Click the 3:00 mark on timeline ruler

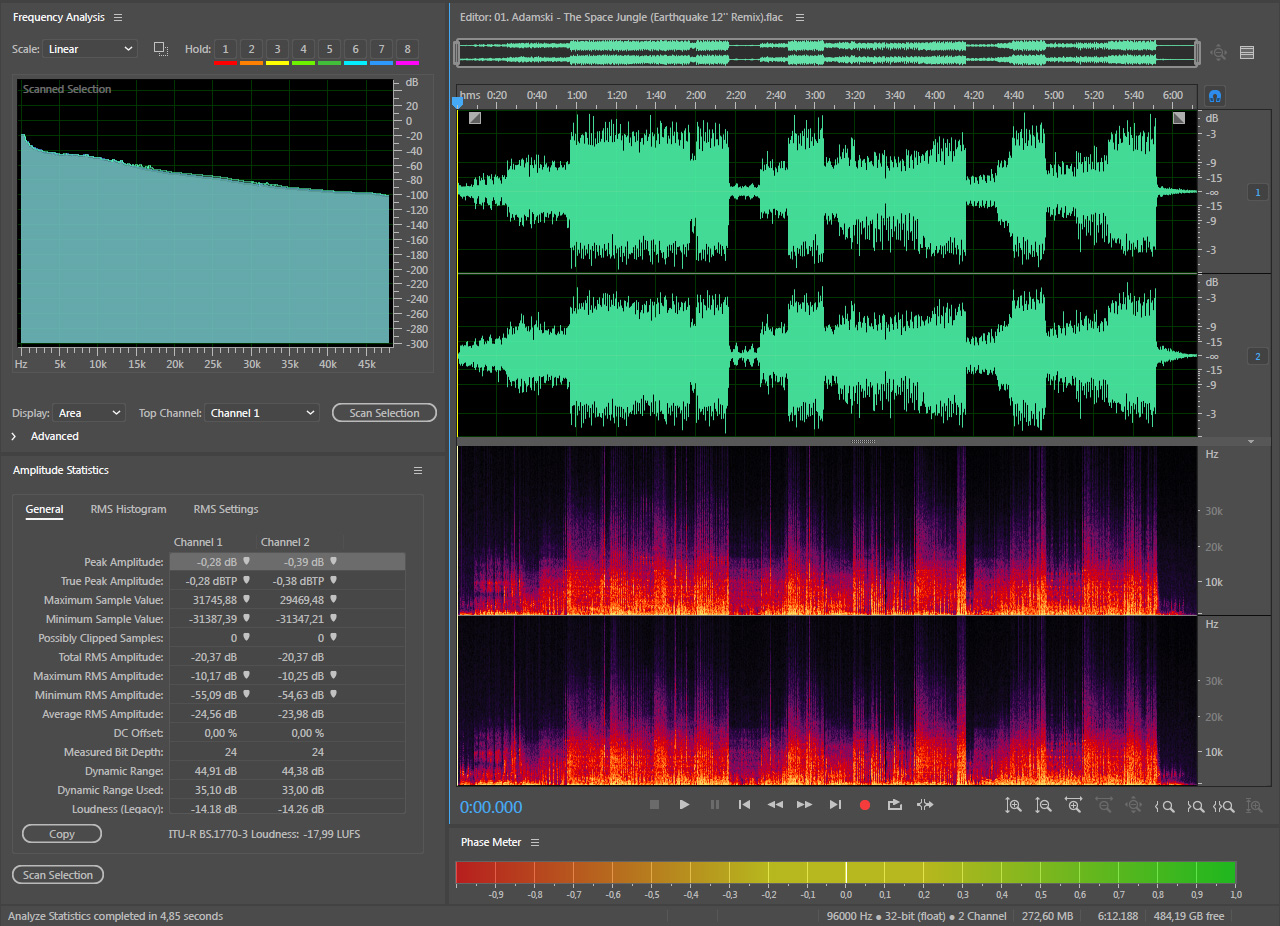coord(815,96)
